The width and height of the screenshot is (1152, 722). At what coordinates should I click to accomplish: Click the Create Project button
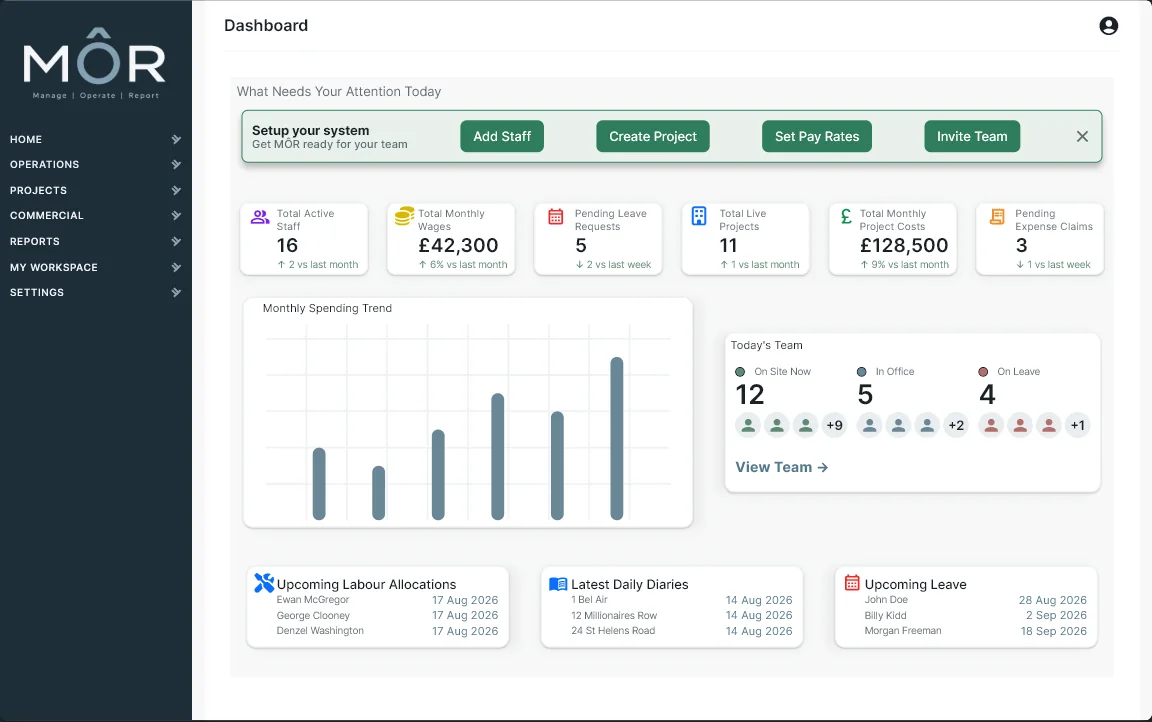(x=652, y=137)
